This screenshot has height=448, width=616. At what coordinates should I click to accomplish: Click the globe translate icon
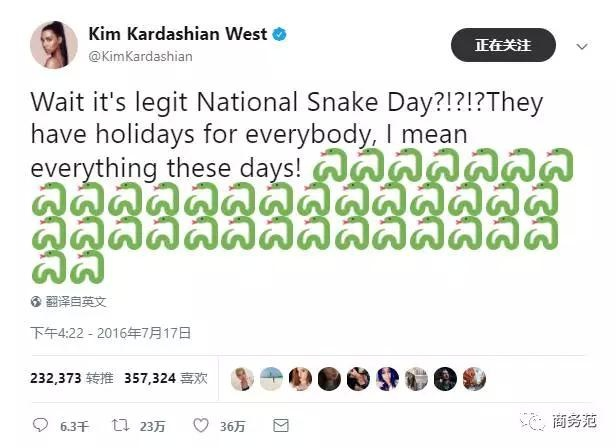36,302
